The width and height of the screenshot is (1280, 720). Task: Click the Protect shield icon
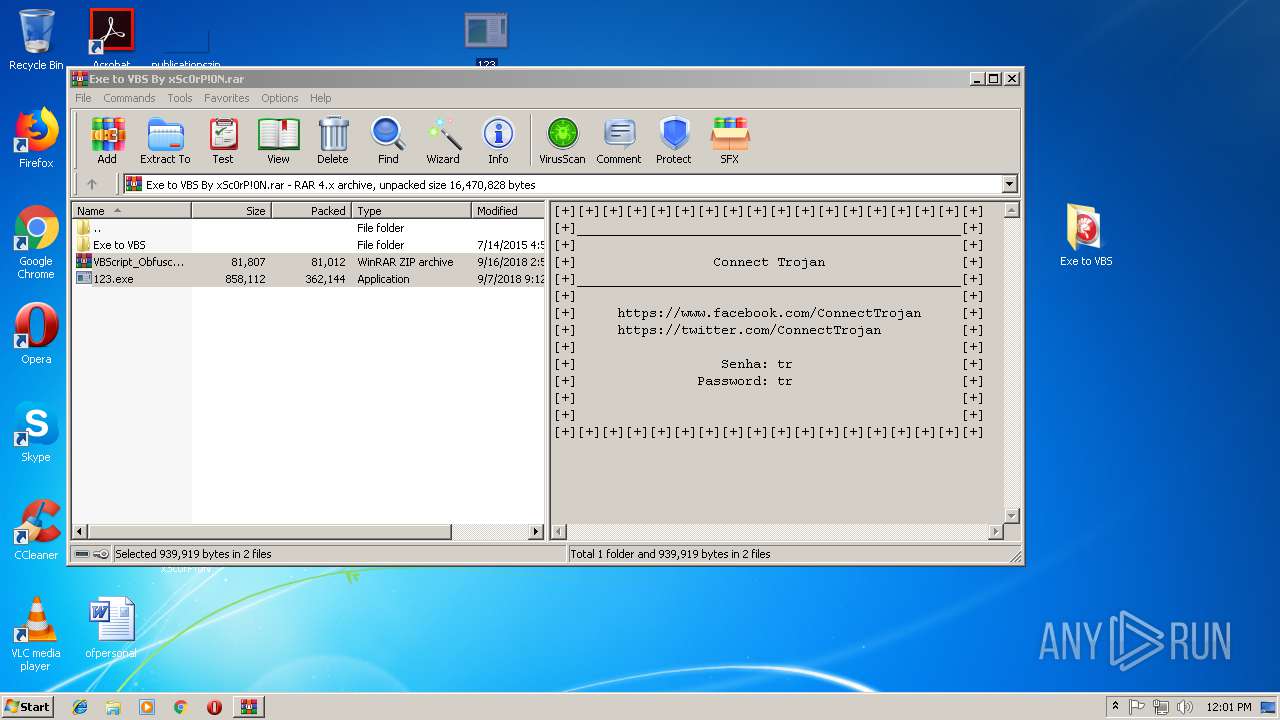point(674,140)
